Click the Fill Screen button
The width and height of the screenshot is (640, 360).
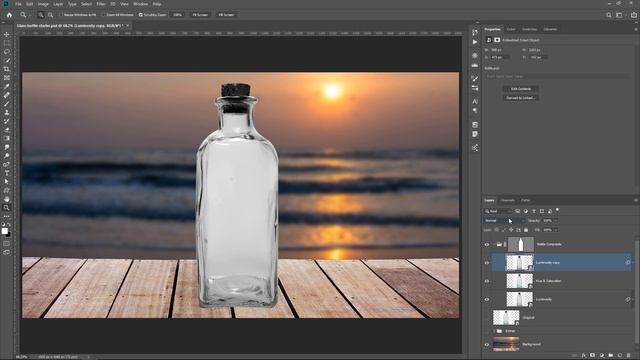pos(226,15)
